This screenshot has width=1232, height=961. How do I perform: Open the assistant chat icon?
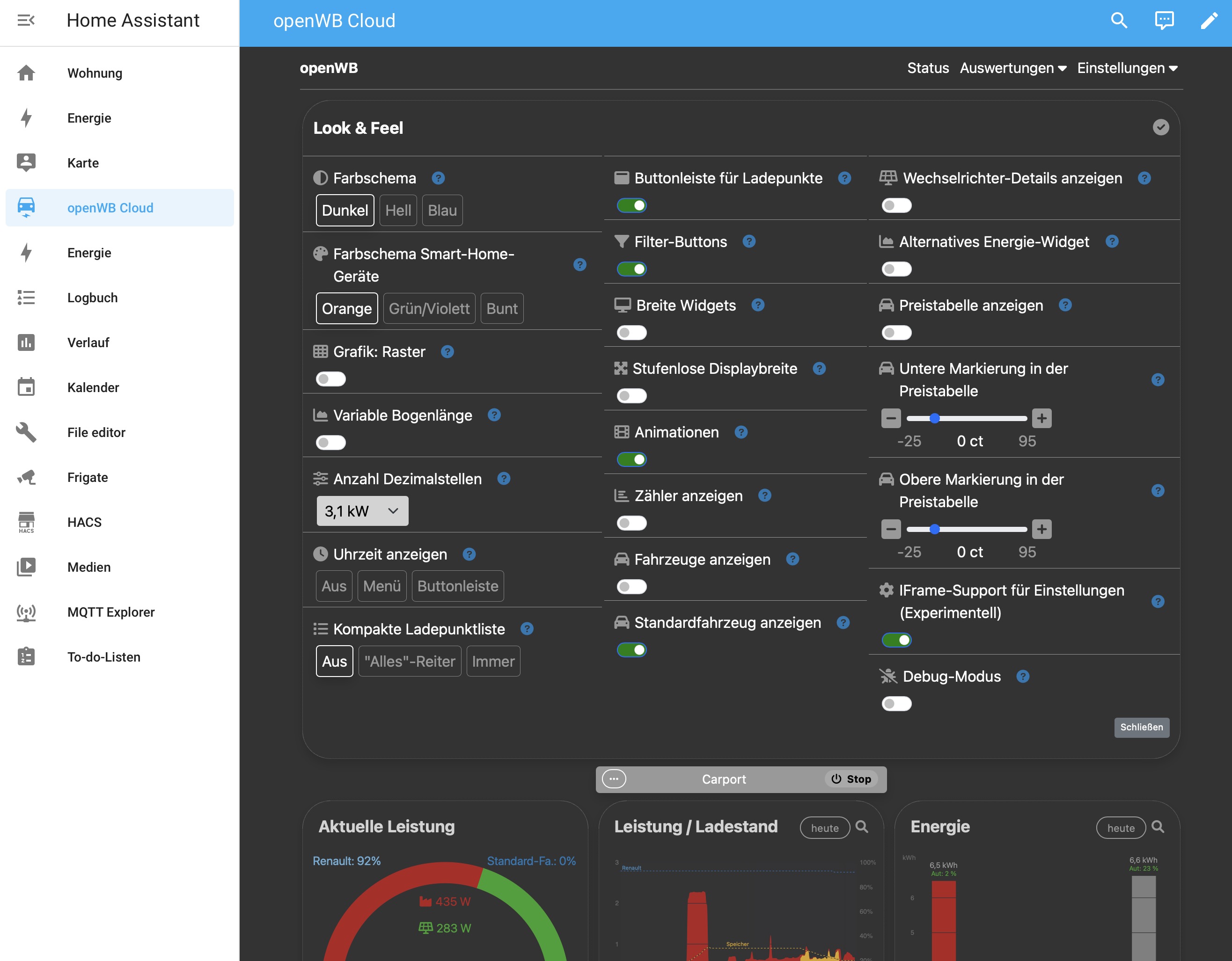[x=1164, y=21]
